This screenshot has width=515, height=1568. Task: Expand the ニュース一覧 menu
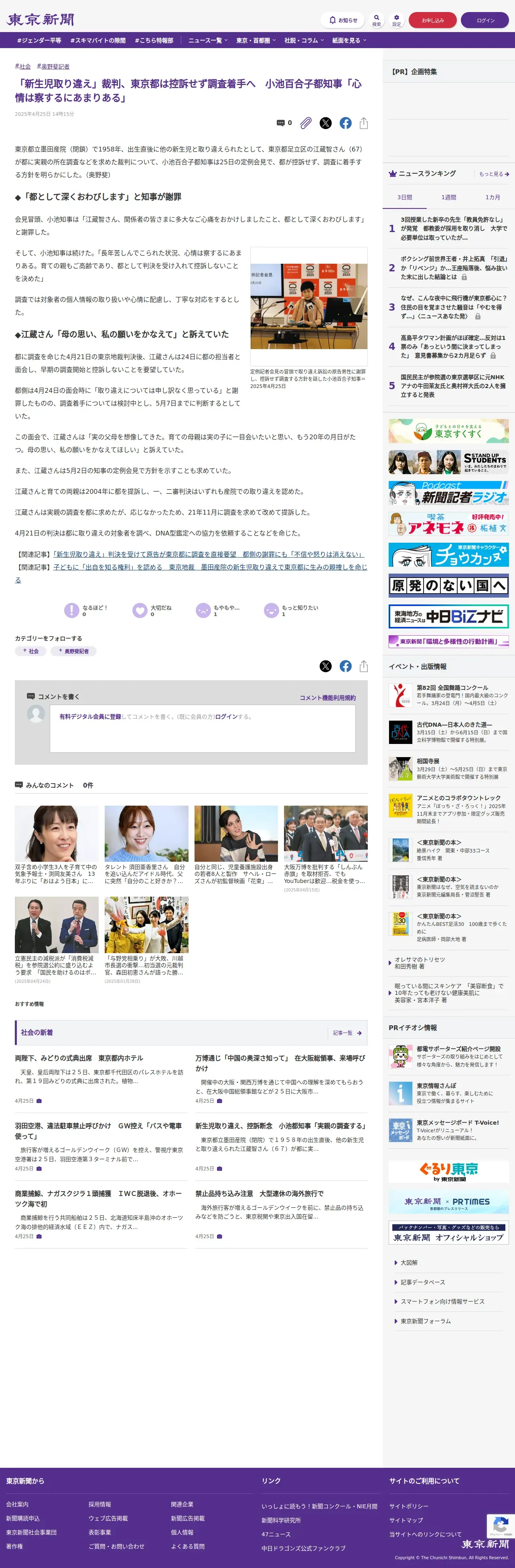pyautogui.click(x=208, y=40)
